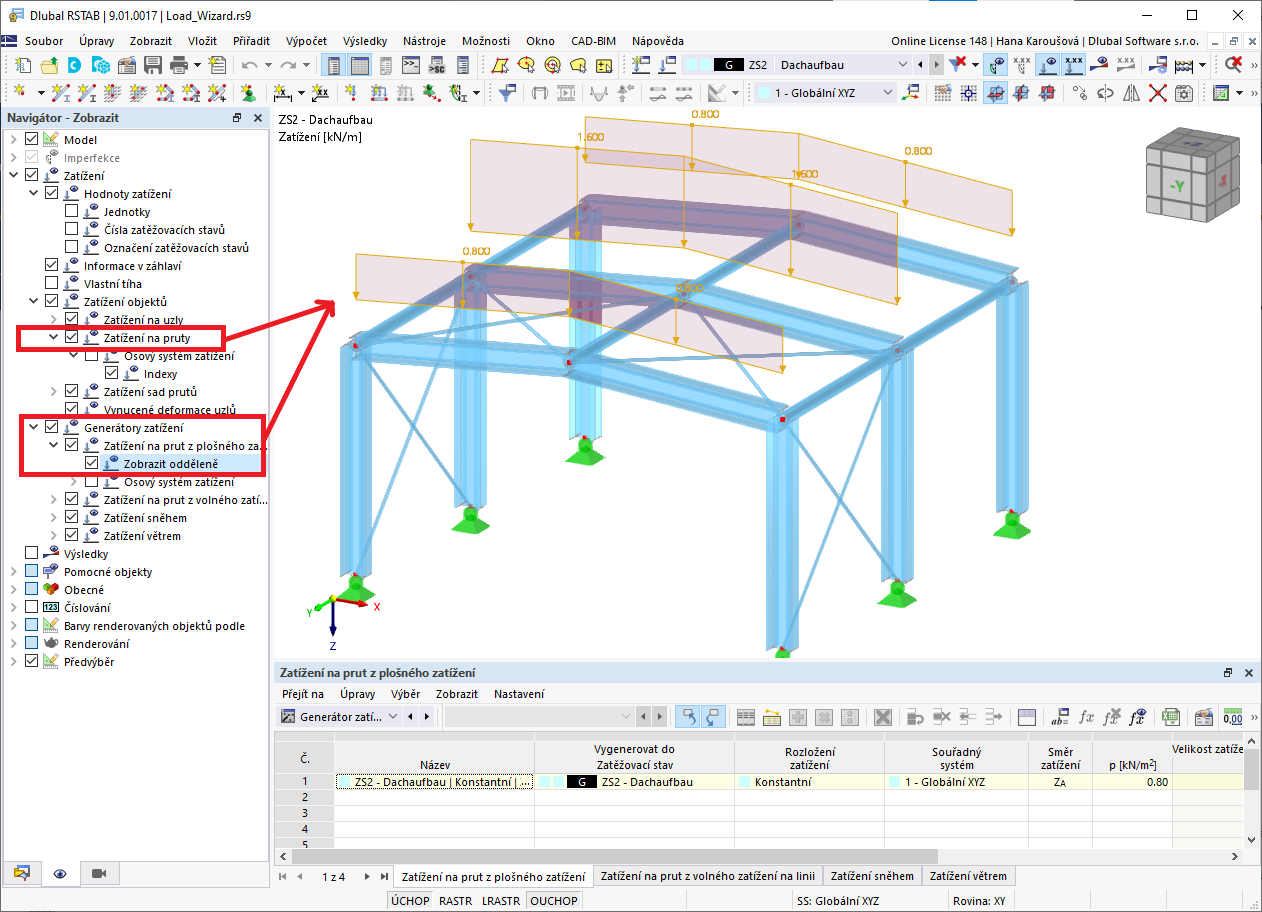
Task: Open the console window icon
Action: 411,65
